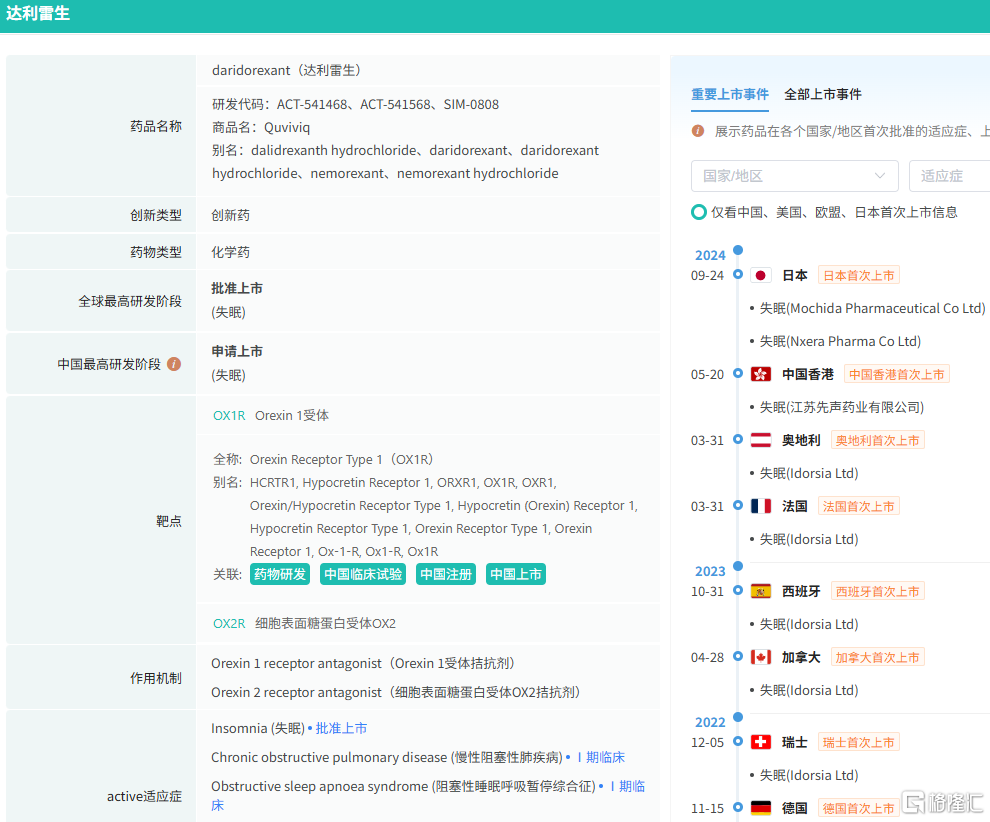Image resolution: width=990 pixels, height=822 pixels.
Task: Click the Germany flag icon
Action: tap(760, 808)
